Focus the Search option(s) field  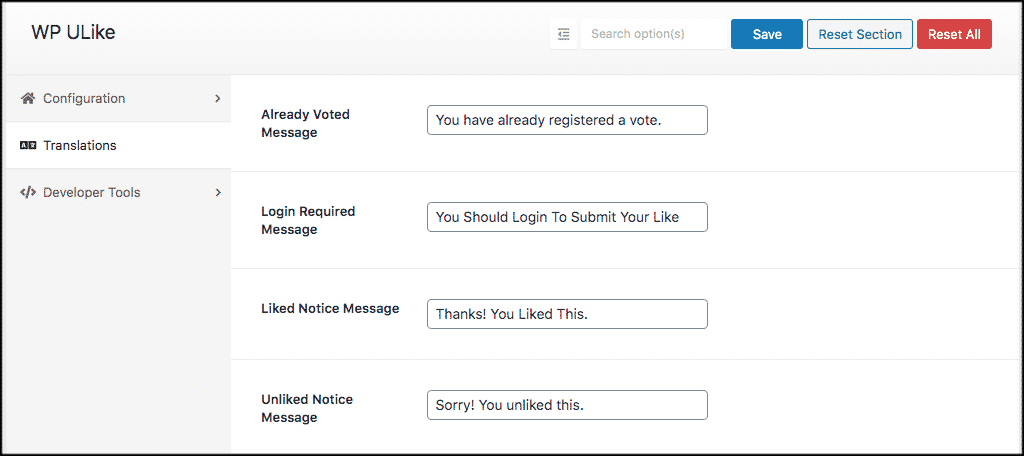[x=654, y=34]
